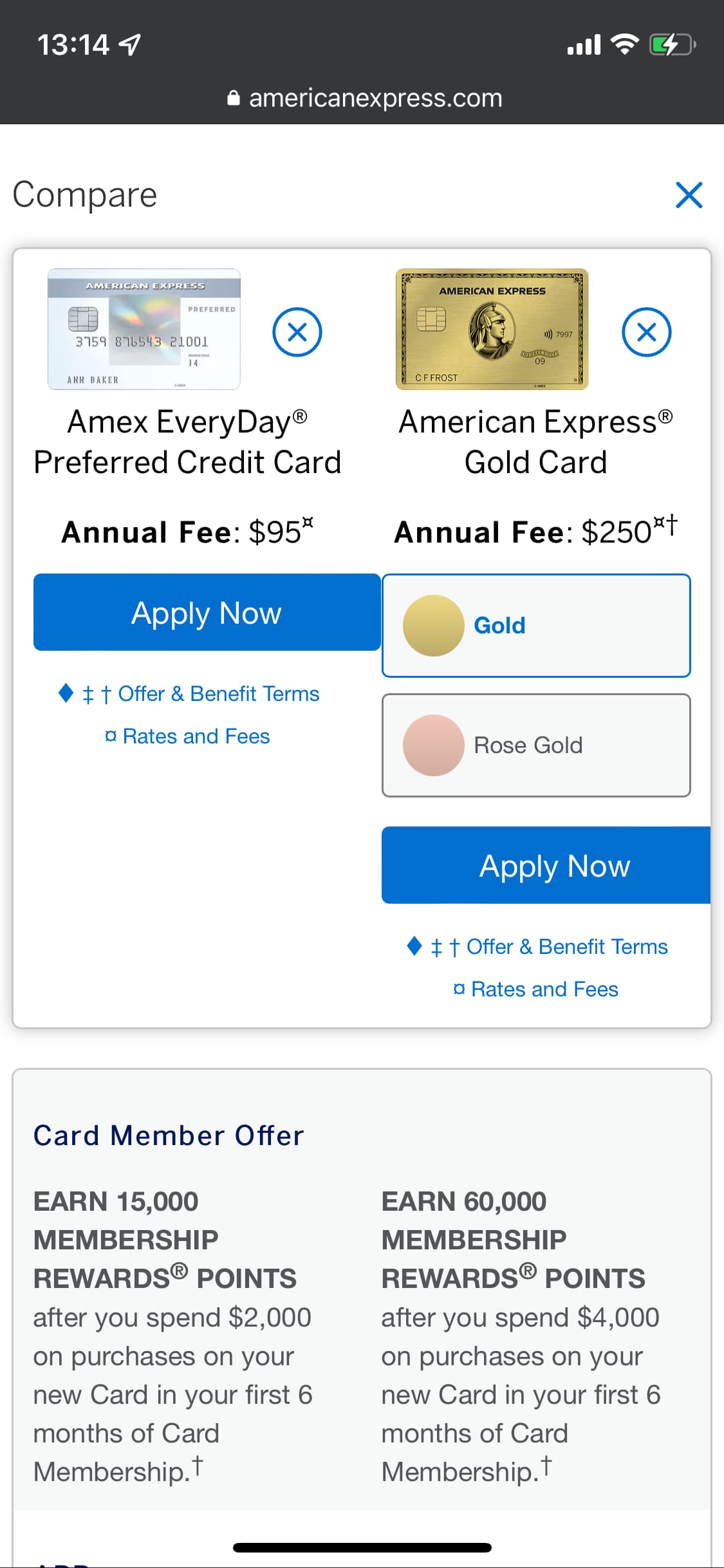Viewport: 724px width, 1568px height.
Task: Pick the gold color swatch circle
Action: [433, 625]
